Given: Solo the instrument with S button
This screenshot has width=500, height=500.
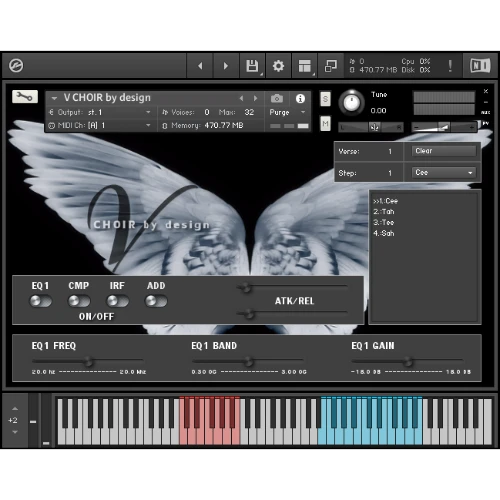Looking at the screenshot, I should (325, 99).
